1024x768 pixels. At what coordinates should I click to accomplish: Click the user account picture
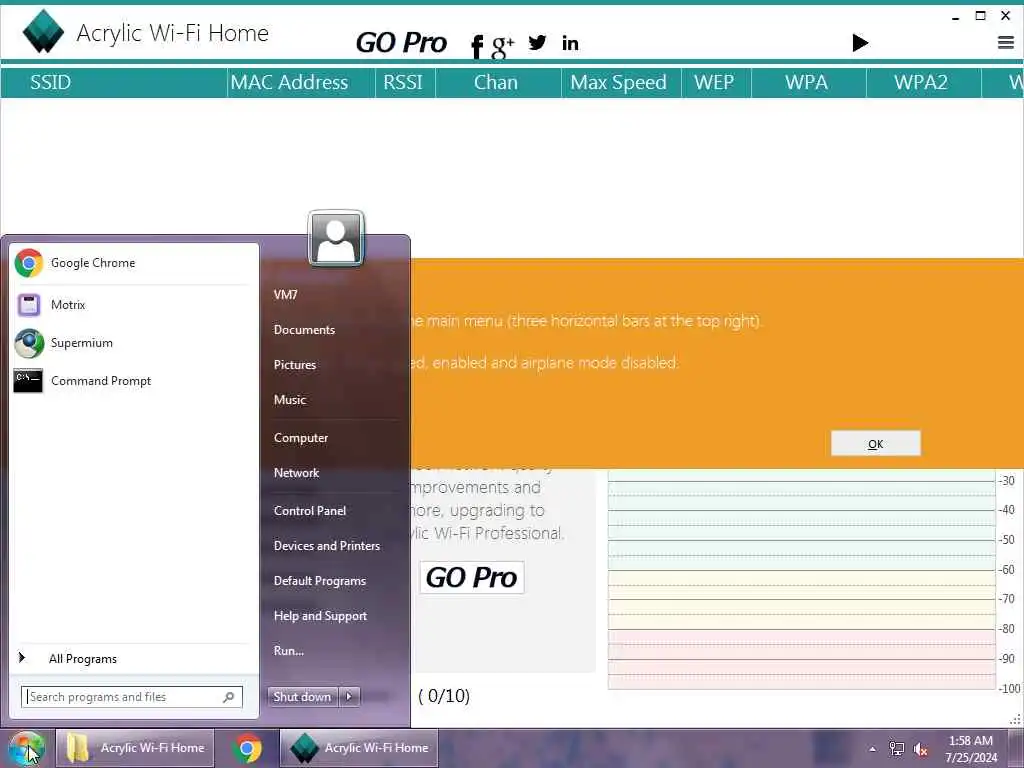pos(336,238)
